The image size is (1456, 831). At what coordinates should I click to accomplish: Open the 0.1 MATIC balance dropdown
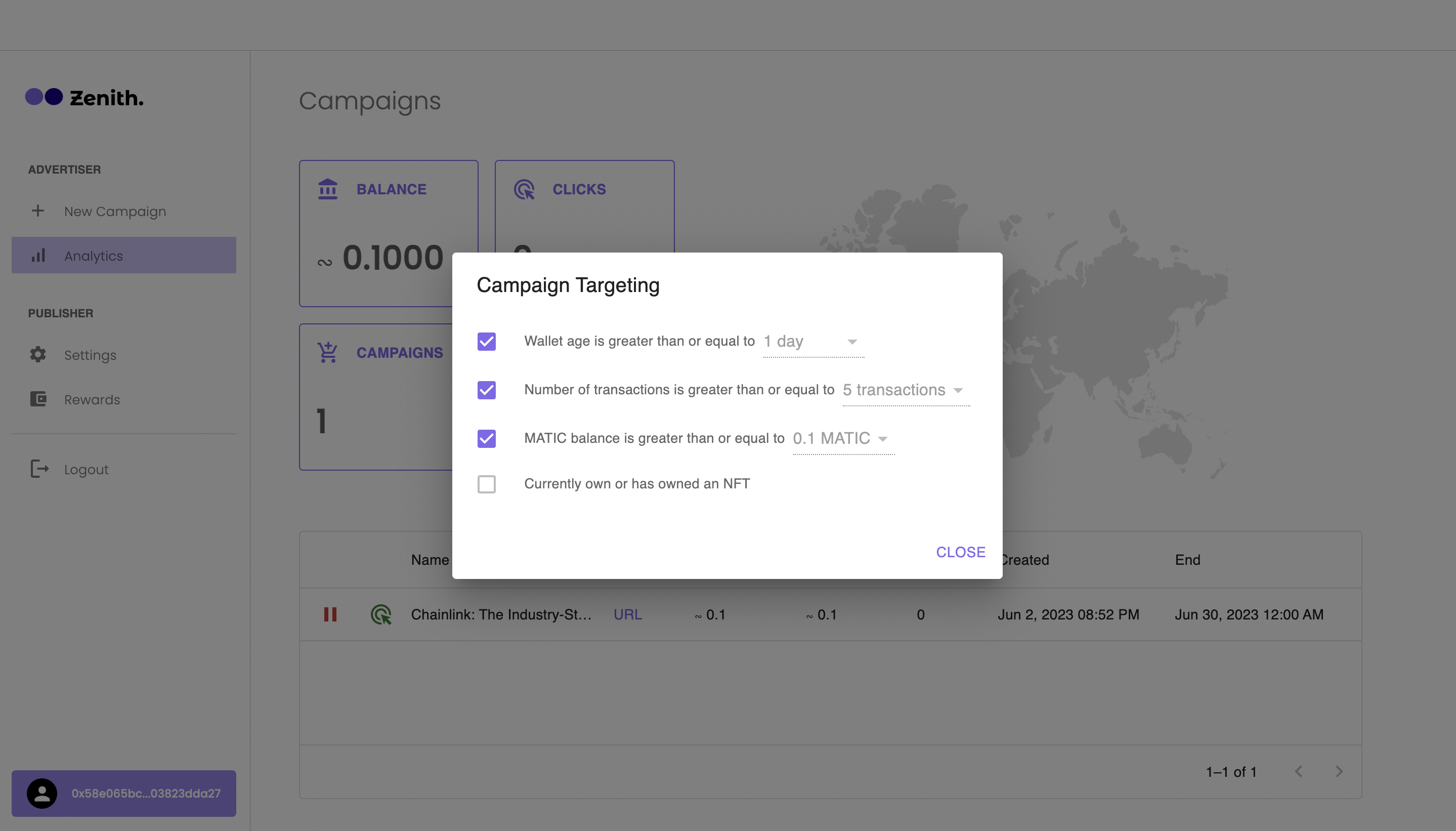842,438
